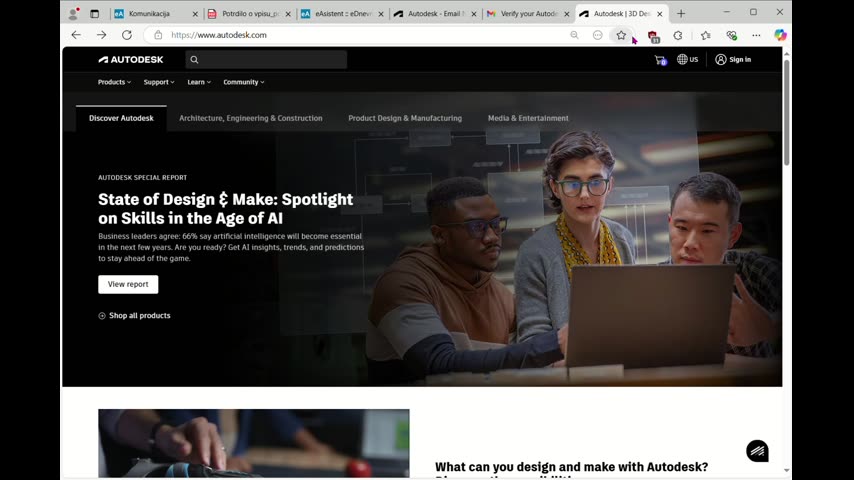This screenshot has width=854, height=480.
Task: Click the scrollbar down arrow
Action: (x=786, y=470)
